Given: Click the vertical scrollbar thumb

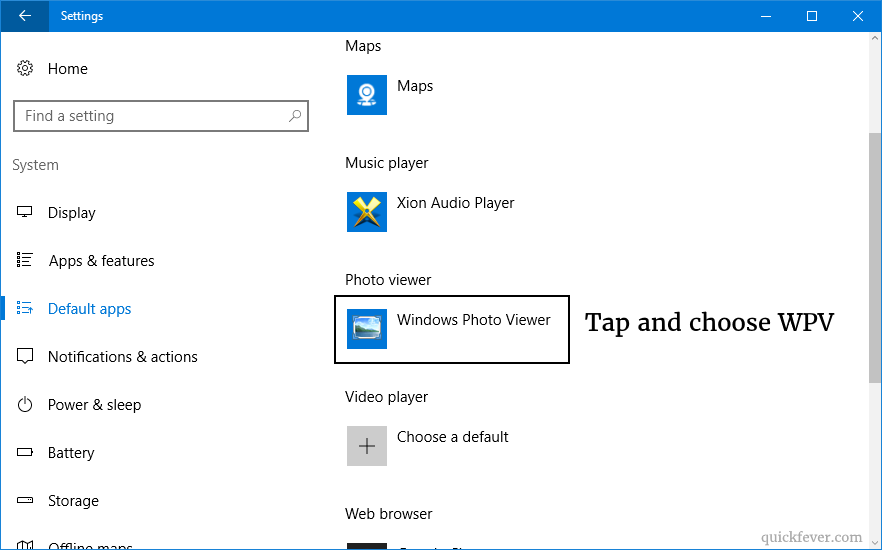Looking at the screenshot, I should [x=875, y=258].
